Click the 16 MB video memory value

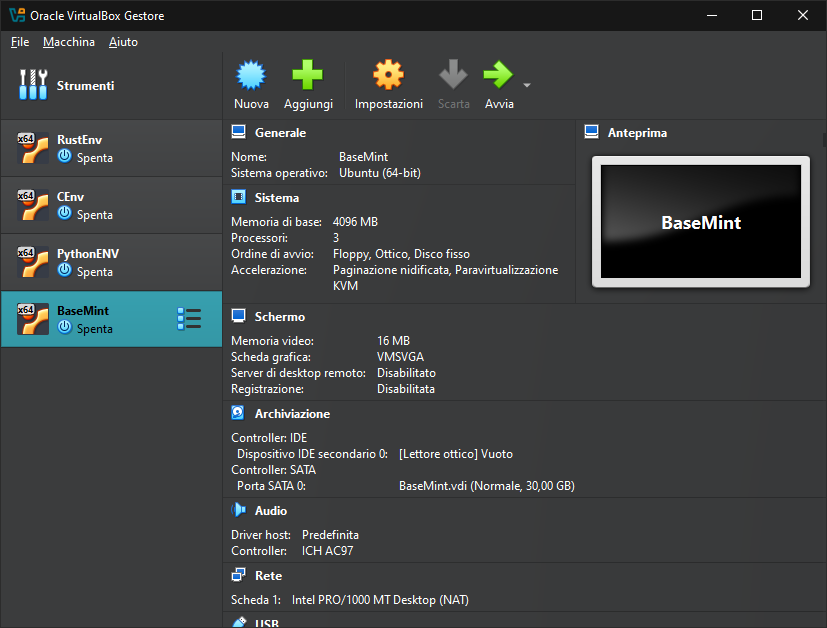[393, 341]
